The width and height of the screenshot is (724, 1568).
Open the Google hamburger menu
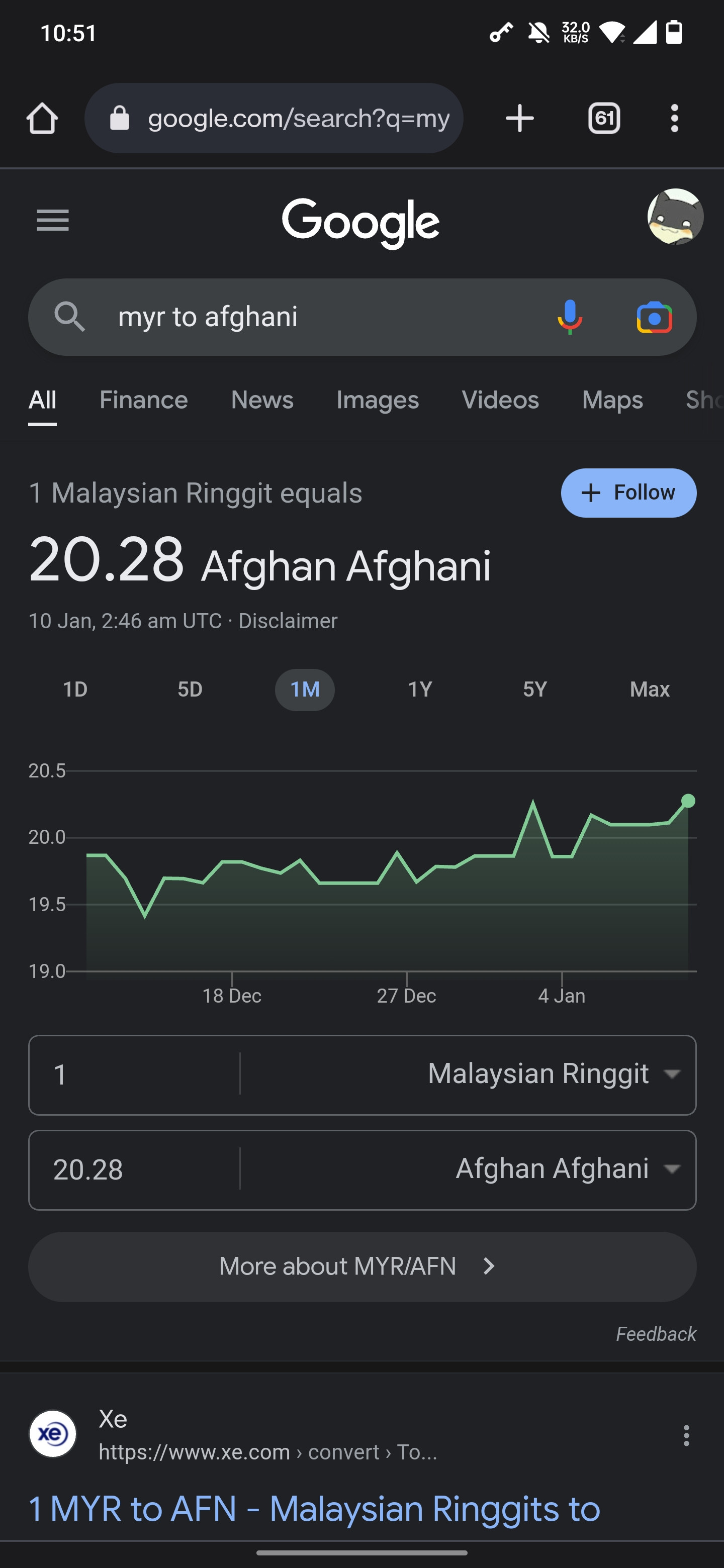point(53,220)
